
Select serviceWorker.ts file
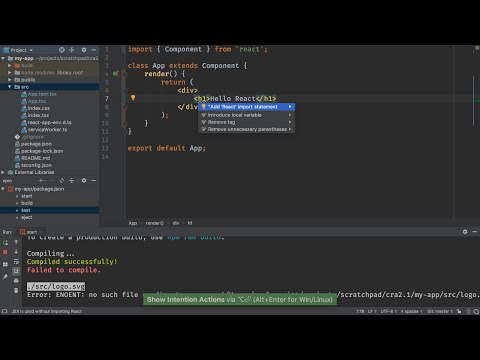(x=44, y=129)
